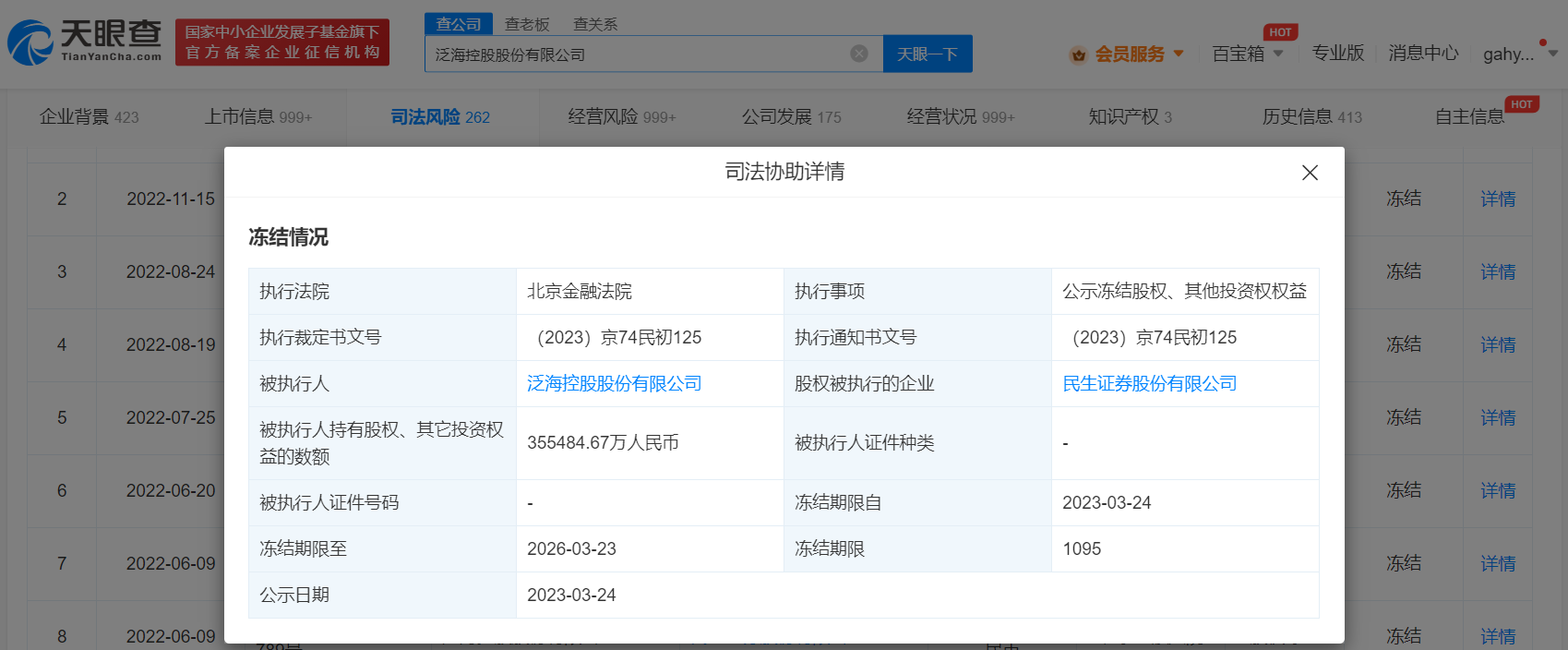Click the 公示冻结股权、其他投资权益 cell

pos(1184,292)
